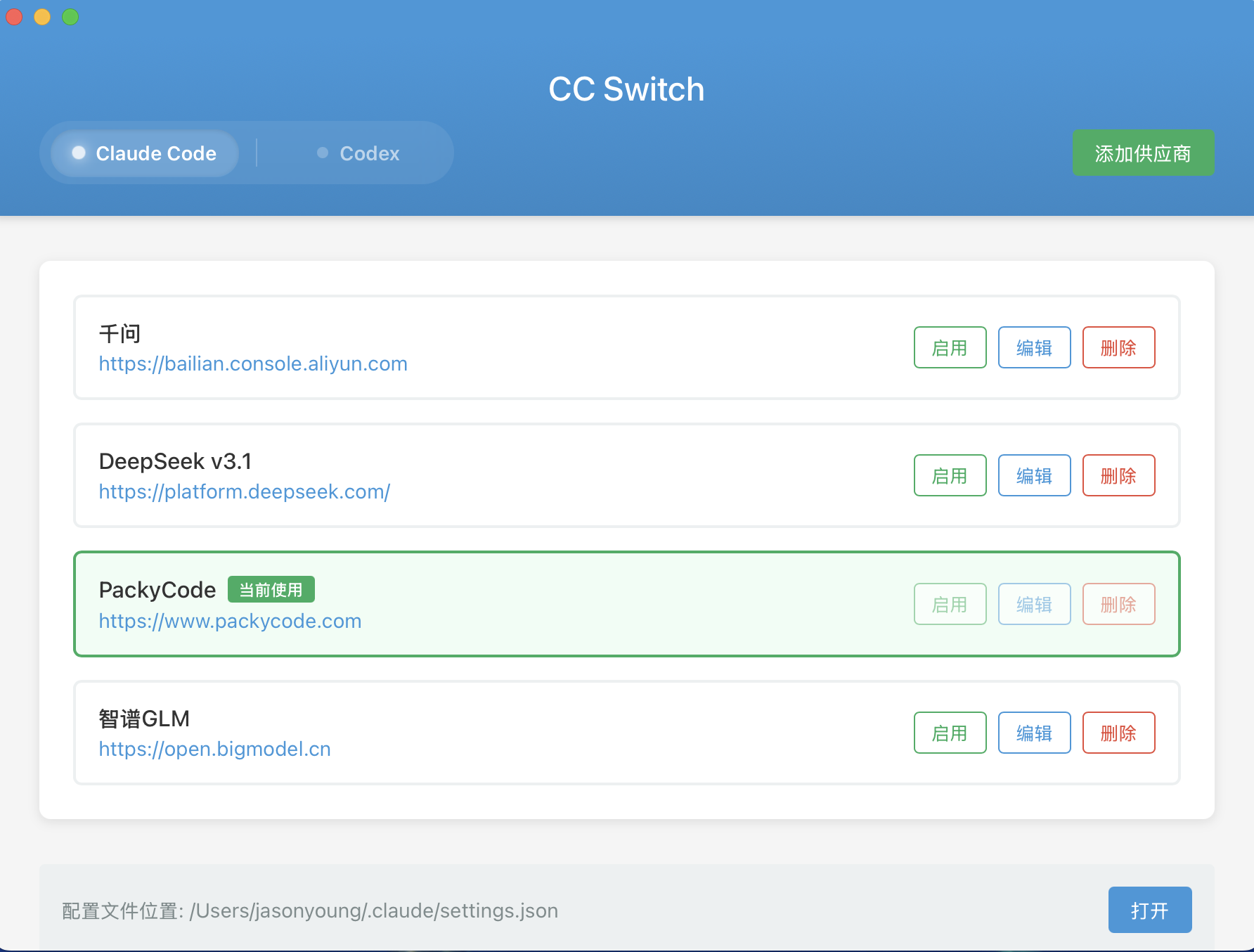The width and height of the screenshot is (1254, 952).
Task: Click the 当前使用 badge on PackyCode
Action: point(271,590)
